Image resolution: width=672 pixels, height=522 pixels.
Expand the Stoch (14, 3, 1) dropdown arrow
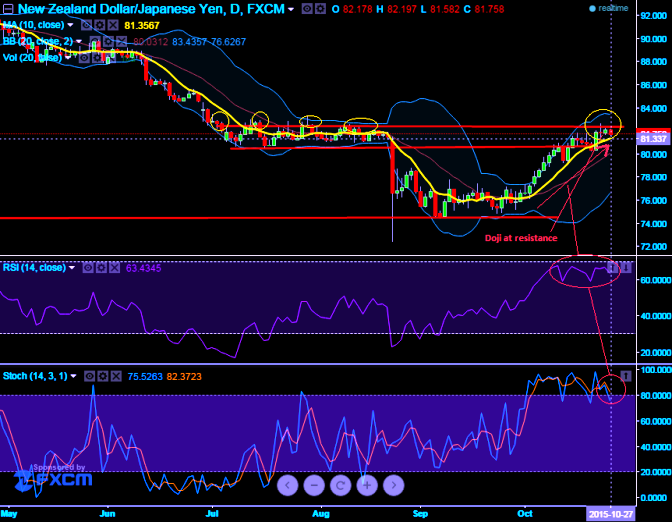point(73,376)
